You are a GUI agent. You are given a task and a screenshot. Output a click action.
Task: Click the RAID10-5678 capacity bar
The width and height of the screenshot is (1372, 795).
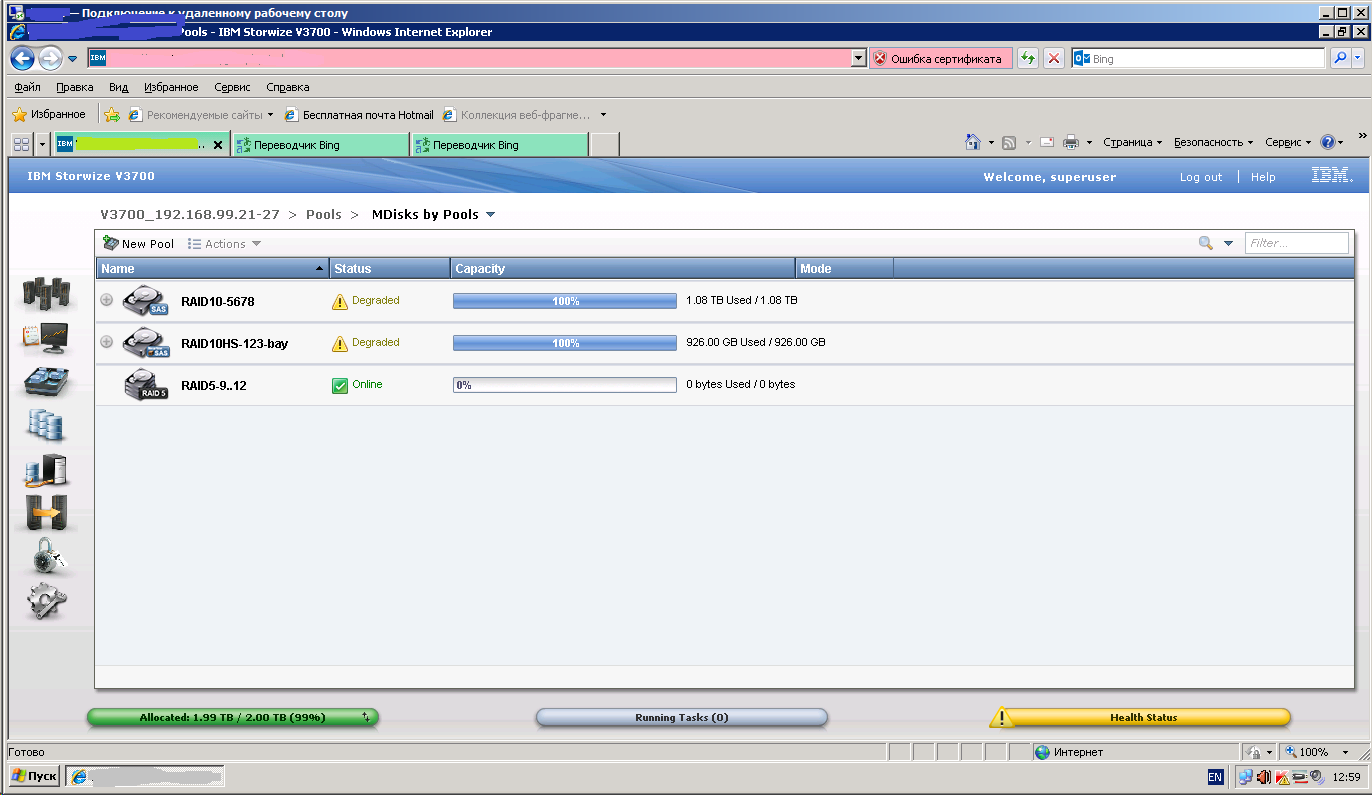coord(565,301)
